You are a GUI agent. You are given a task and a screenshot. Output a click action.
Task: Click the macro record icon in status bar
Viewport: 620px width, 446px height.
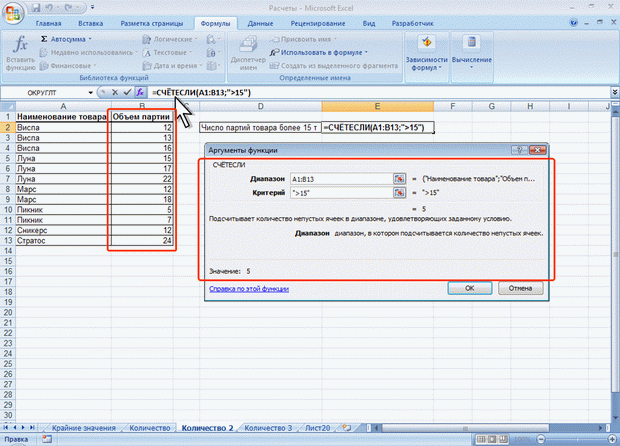pos(47,439)
